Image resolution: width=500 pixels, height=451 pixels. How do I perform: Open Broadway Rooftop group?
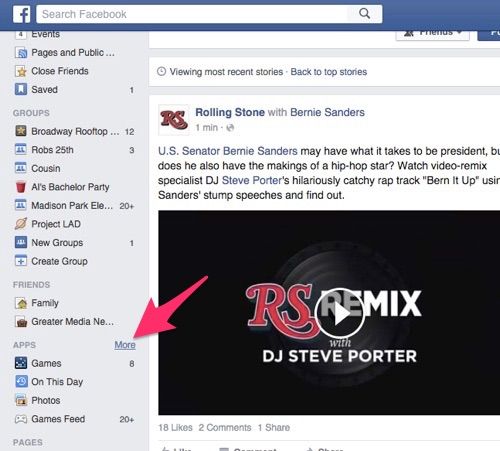click(75, 131)
